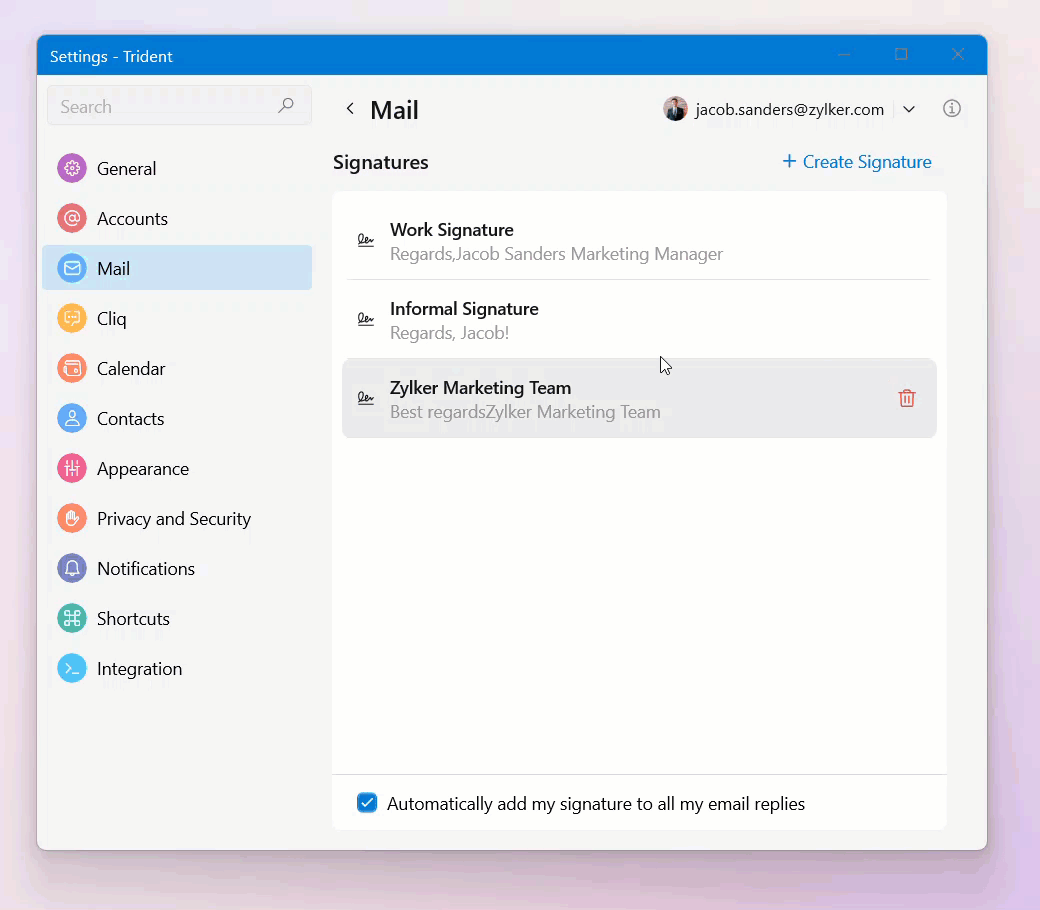Image resolution: width=1040 pixels, height=910 pixels.
Task: Open Accounts section via its @ icon
Action: click(72, 218)
